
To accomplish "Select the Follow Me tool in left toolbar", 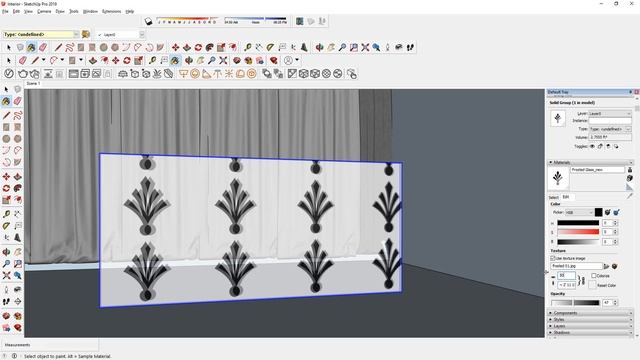I will (x=18, y=188).
